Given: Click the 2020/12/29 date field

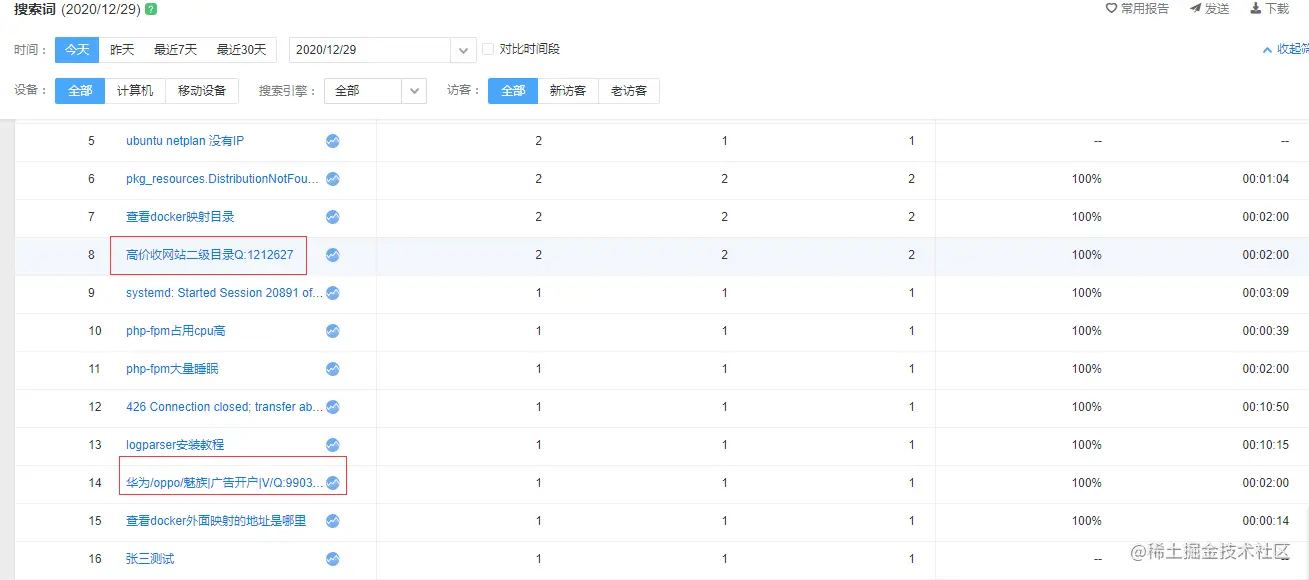Looking at the screenshot, I should click(370, 50).
